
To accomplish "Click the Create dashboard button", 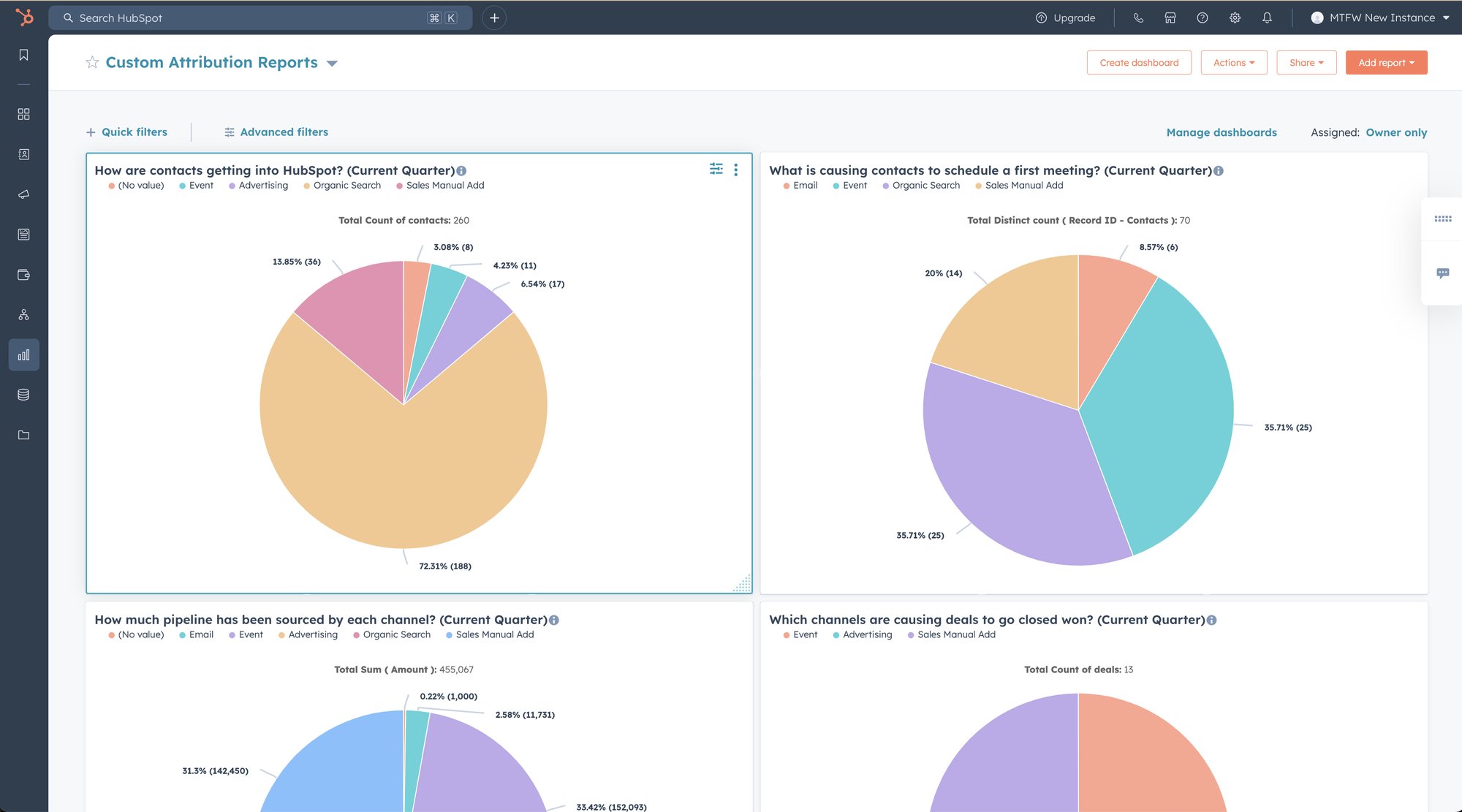I will 1138,63.
